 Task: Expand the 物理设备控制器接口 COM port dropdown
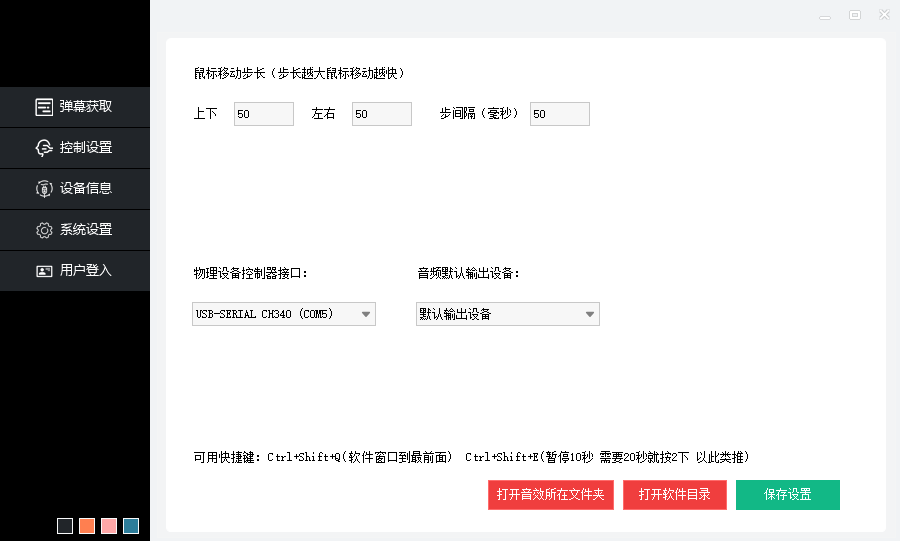(x=366, y=314)
